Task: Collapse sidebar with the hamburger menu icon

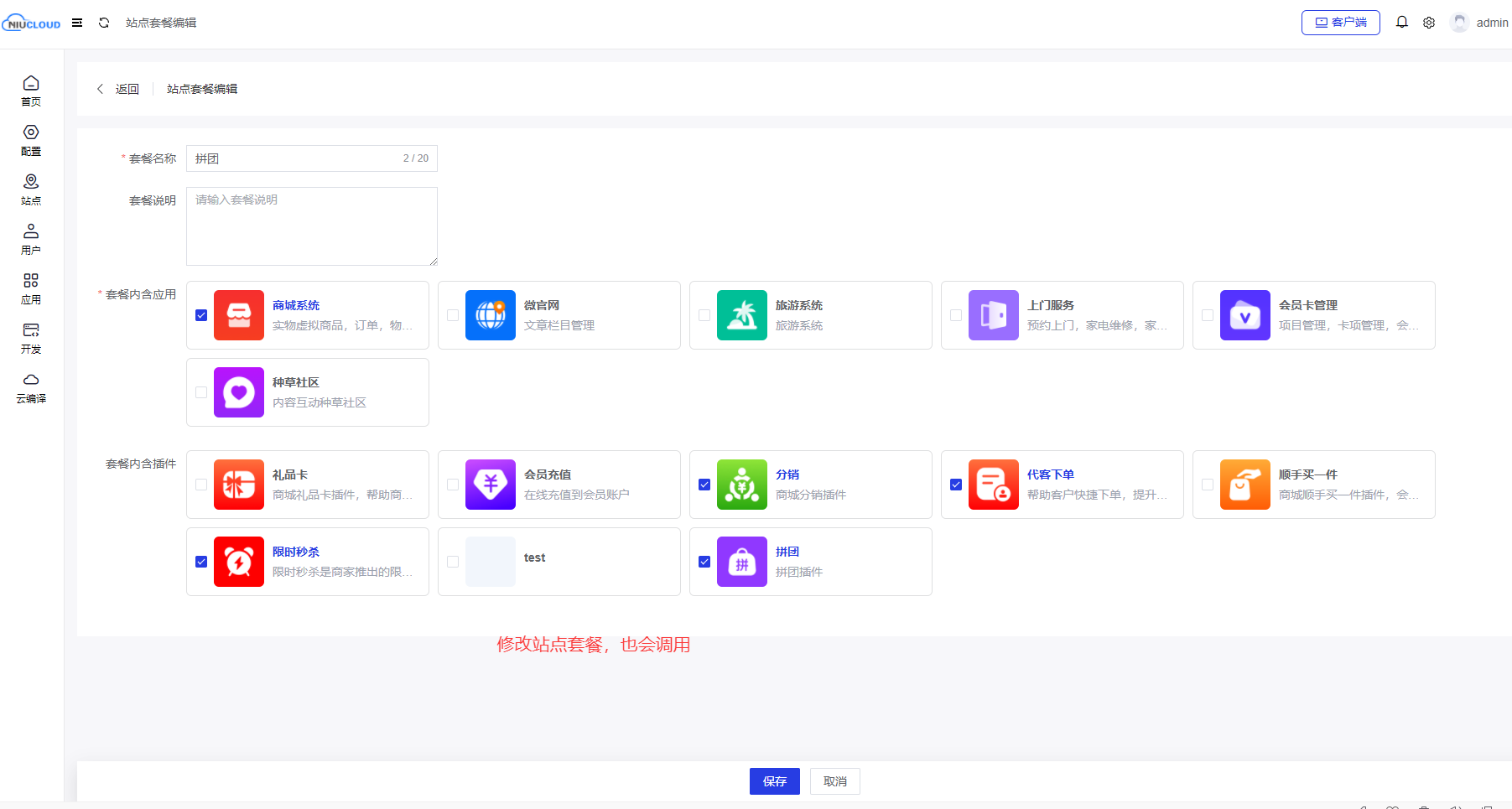Action: (77, 23)
